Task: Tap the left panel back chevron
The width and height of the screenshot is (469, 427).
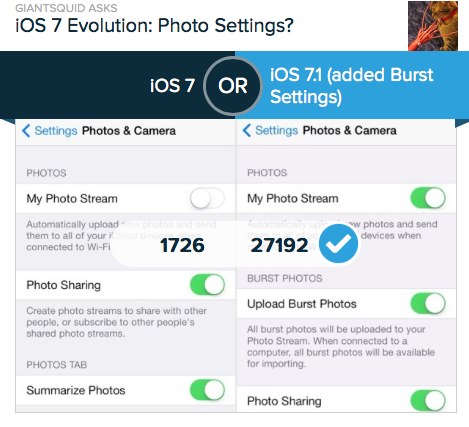Action: coord(26,131)
